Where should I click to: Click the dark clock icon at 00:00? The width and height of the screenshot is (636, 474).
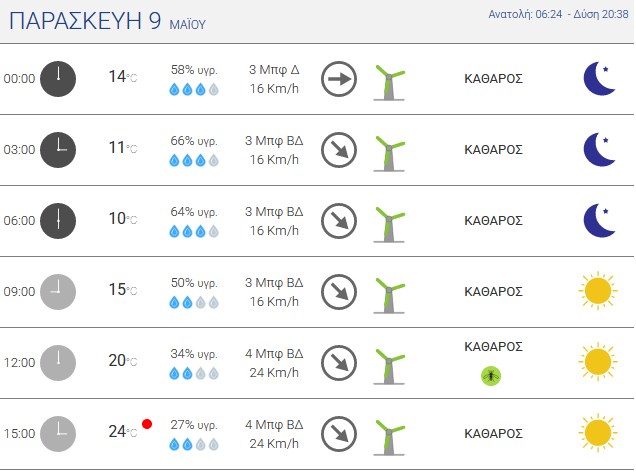click(58, 79)
